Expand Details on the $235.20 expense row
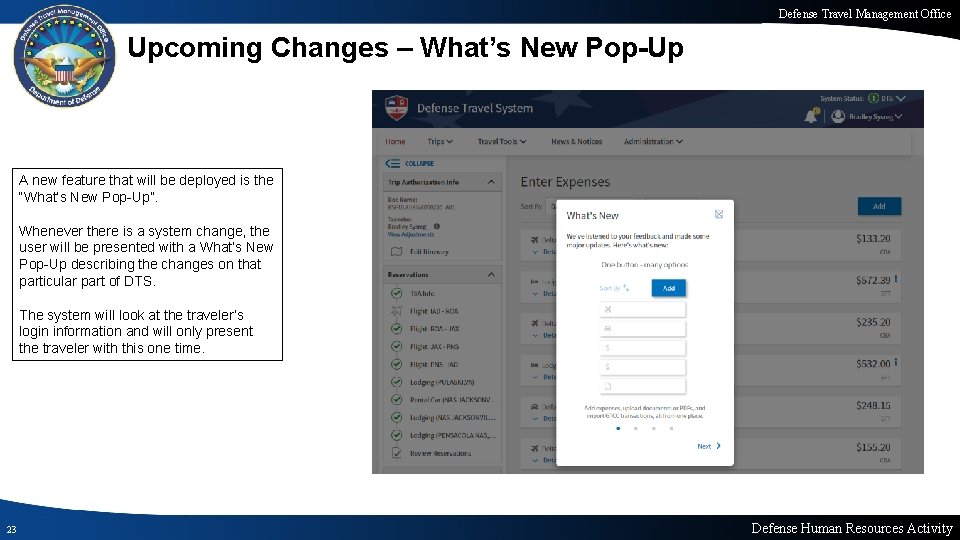Image resolution: width=960 pixels, height=540 pixels. (544, 335)
